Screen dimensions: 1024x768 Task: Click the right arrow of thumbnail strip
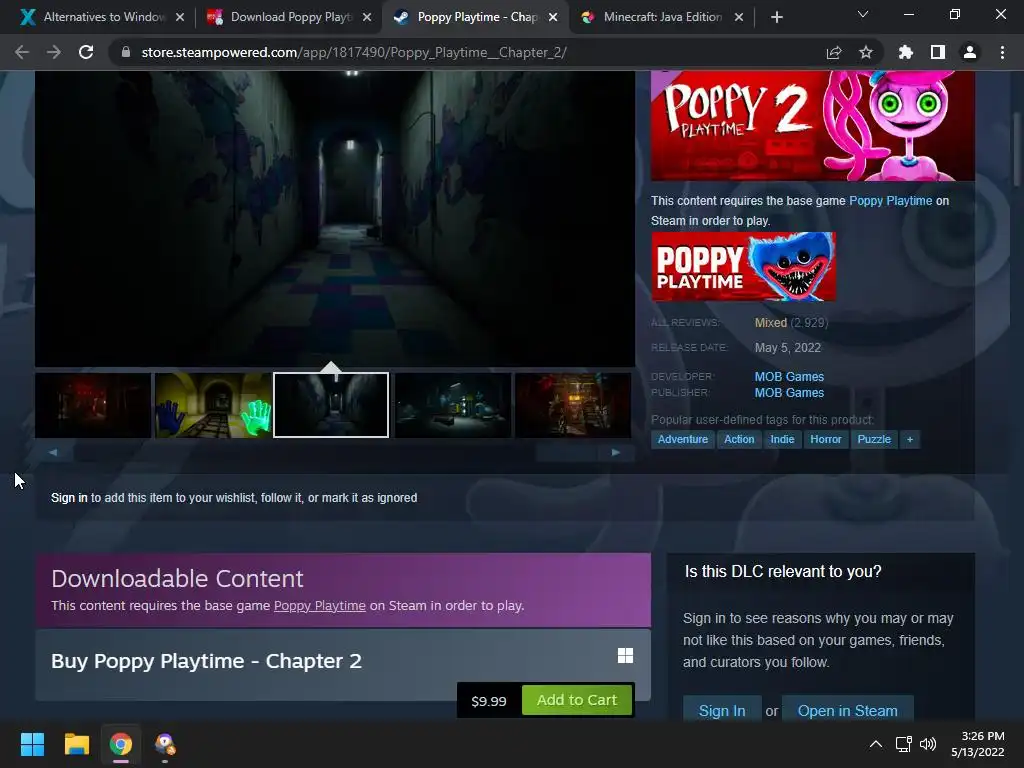click(x=615, y=452)
